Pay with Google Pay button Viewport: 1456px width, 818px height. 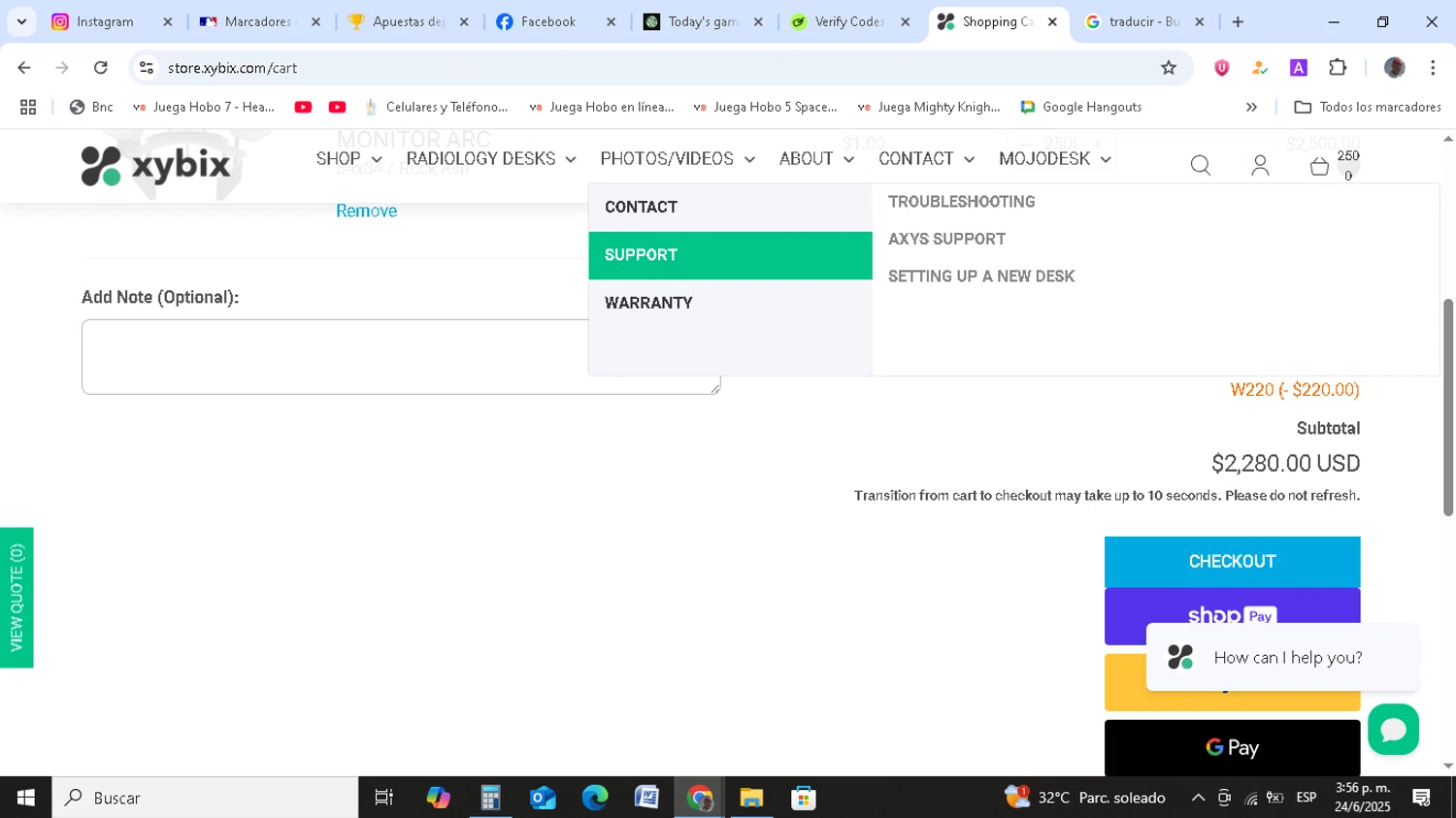pos(1232,747)
